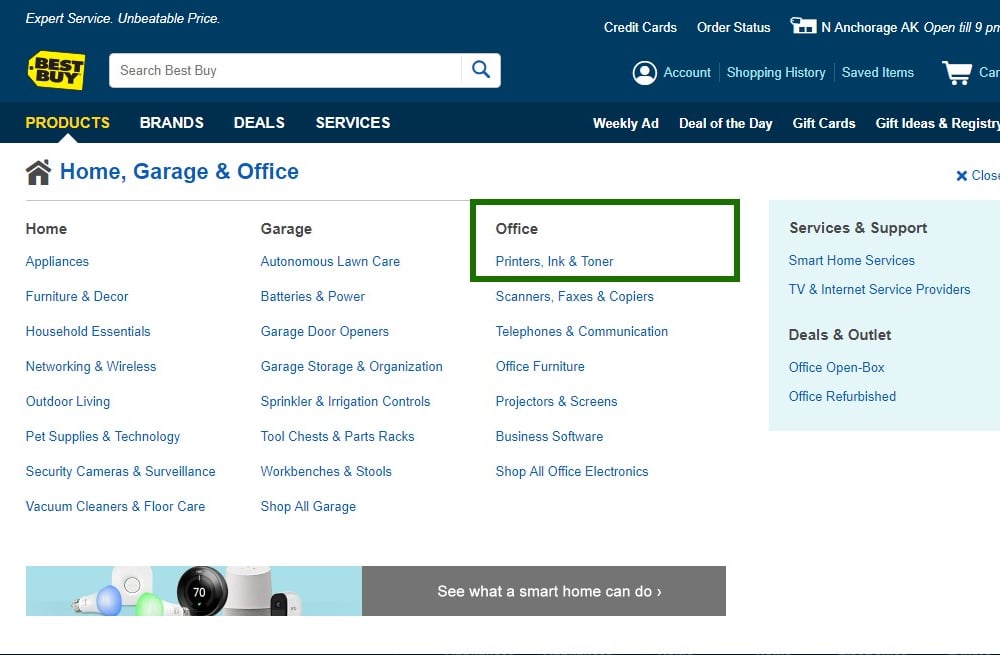Open Garage Door Openers category
The width and height of the screenshot is (1000, 655).
(x=324, y=331)
